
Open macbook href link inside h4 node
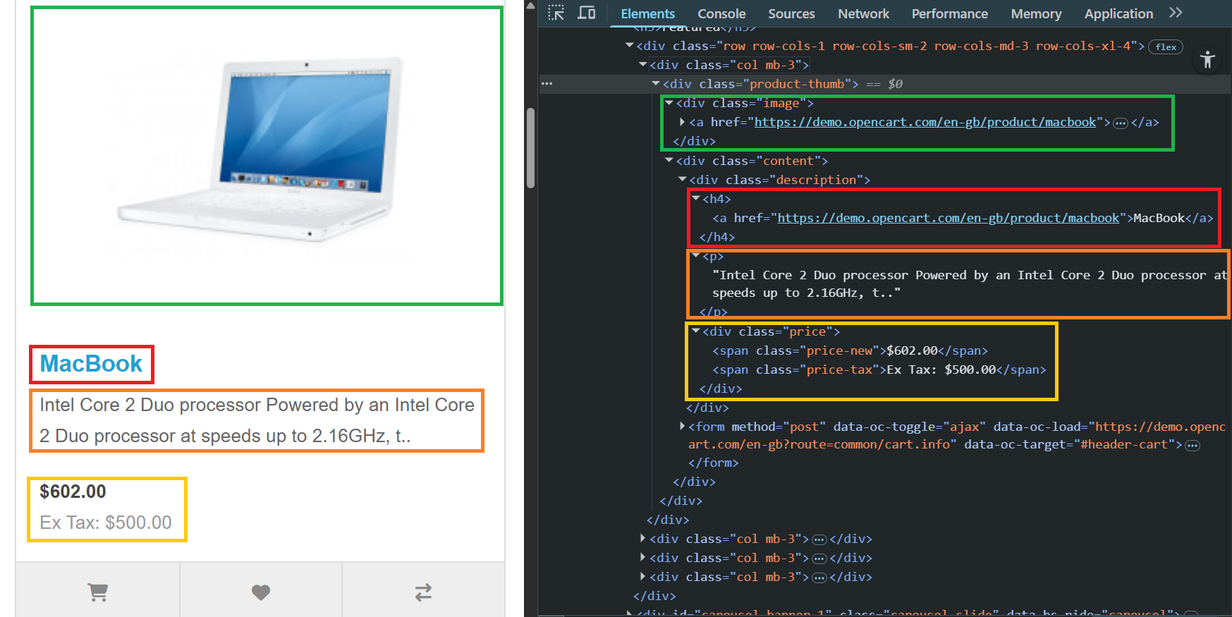tap(948, 218)
